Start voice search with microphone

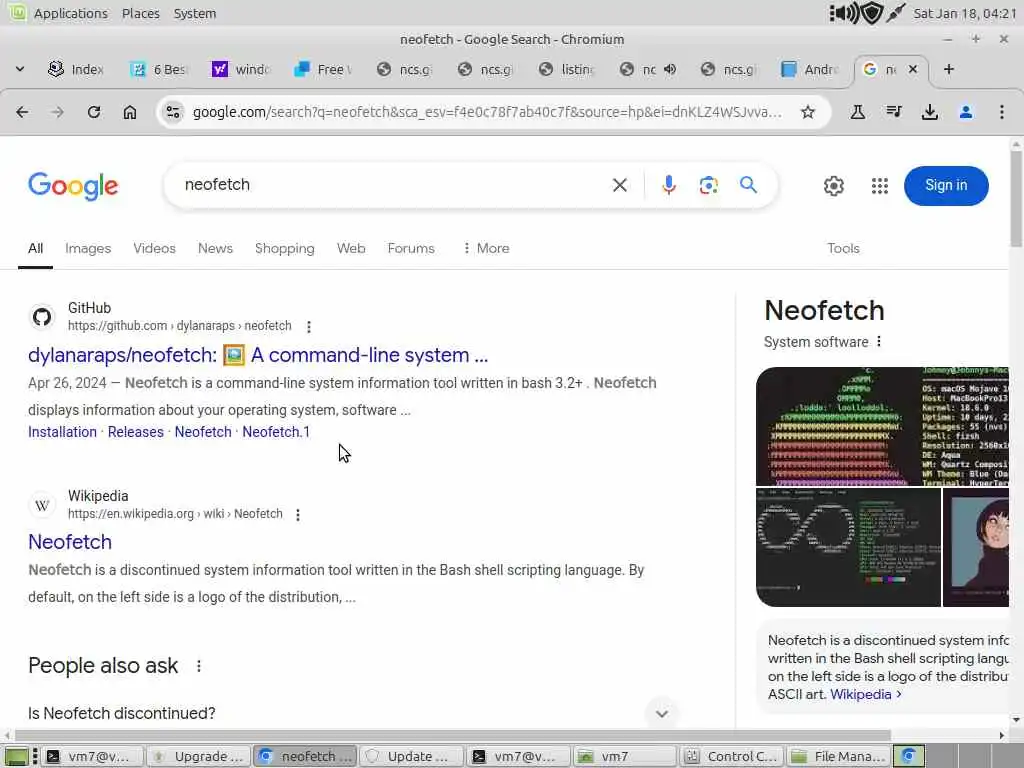[x=669, y=185]
